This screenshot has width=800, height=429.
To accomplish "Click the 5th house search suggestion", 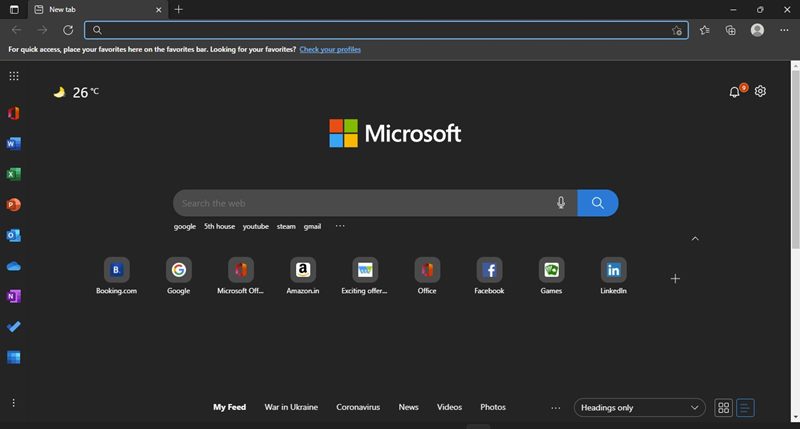I will click(219, 226).
